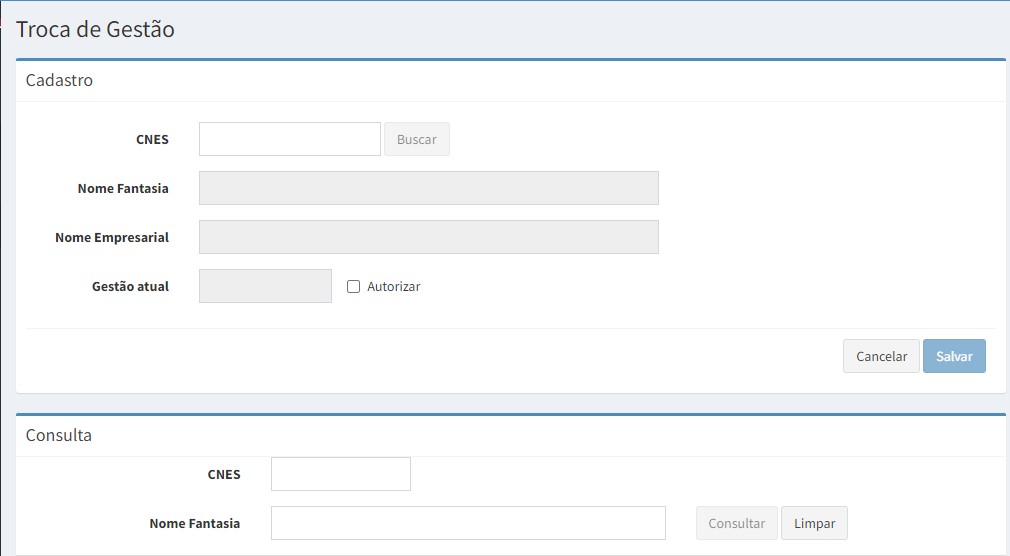The image size is (1010, 556).
Task: Click the Troca de Gestão page title
Action: pos(95,30)
